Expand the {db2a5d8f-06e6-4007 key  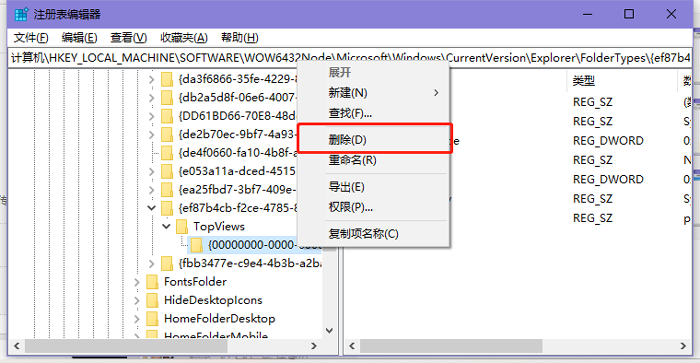click(x=152, y=98)
